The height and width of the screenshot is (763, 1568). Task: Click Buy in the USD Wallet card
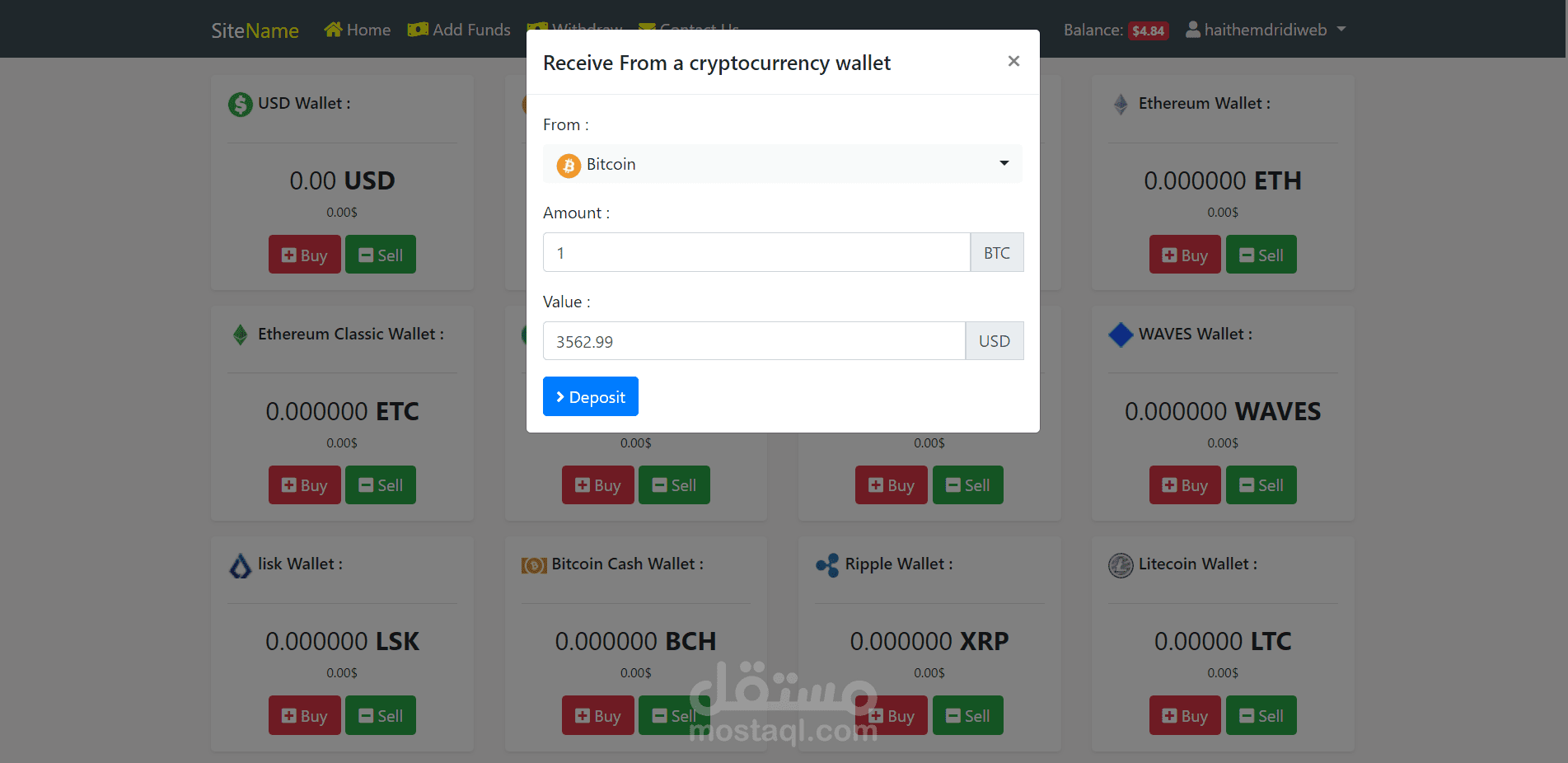coord(304,255)
